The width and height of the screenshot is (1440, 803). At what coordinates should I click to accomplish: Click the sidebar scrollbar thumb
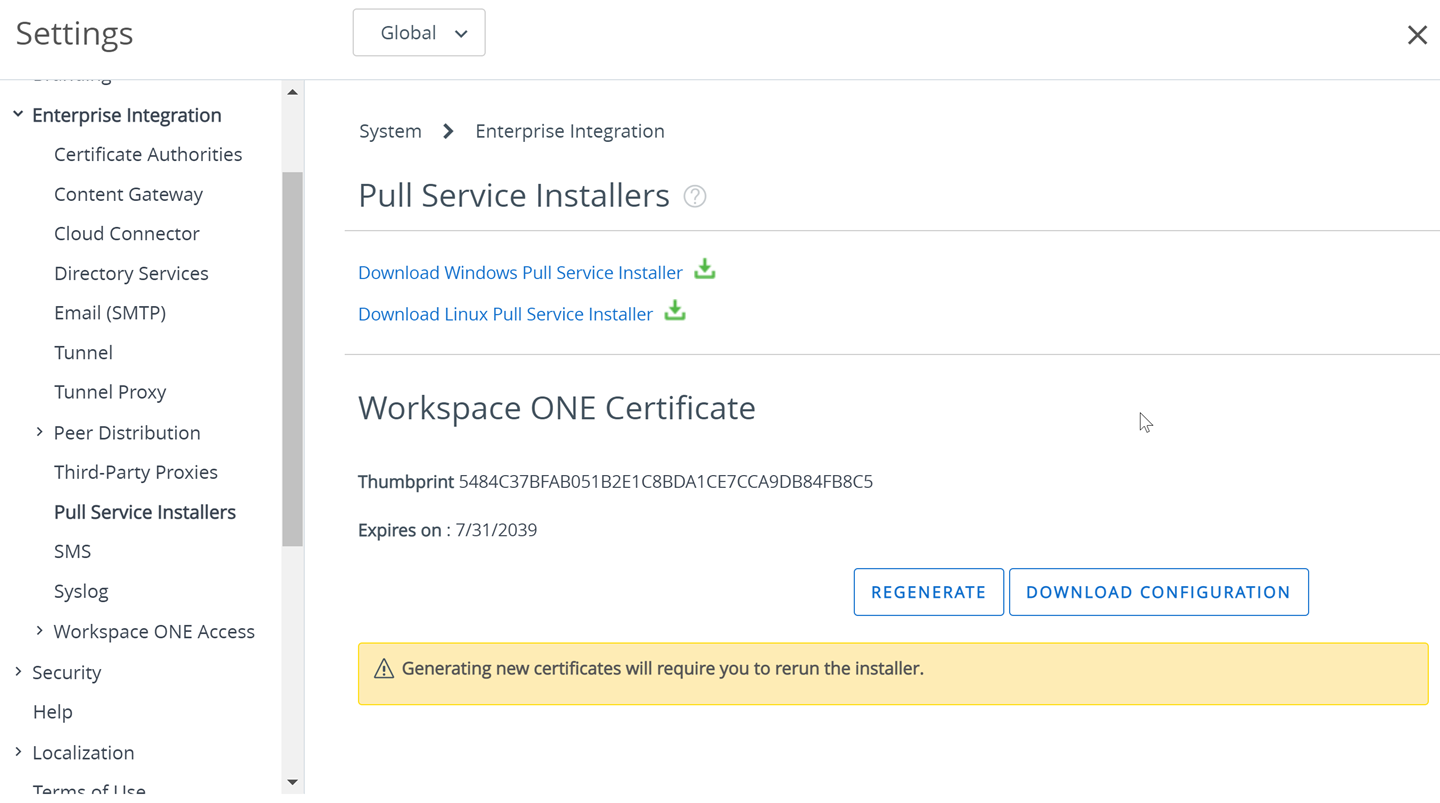[x=292, y=359]
